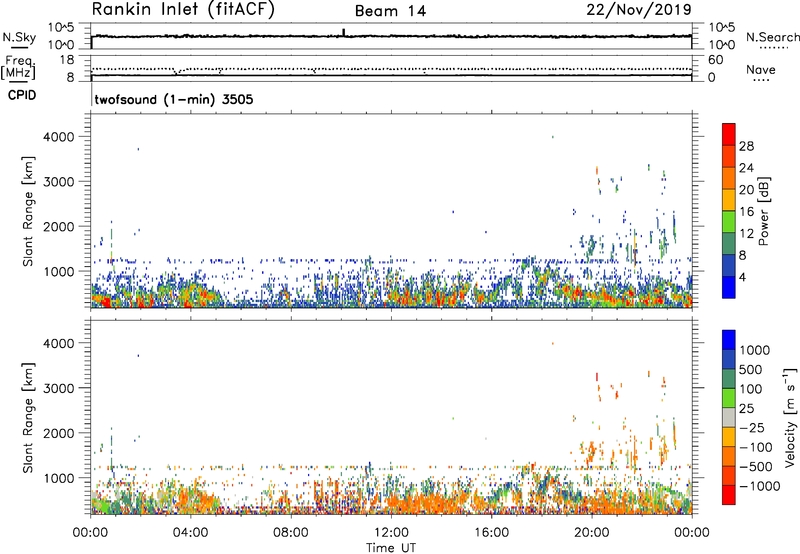Click the "Freq. [MHz]" axis label
The width and height of the screenshot is (800, 554).
18,67
